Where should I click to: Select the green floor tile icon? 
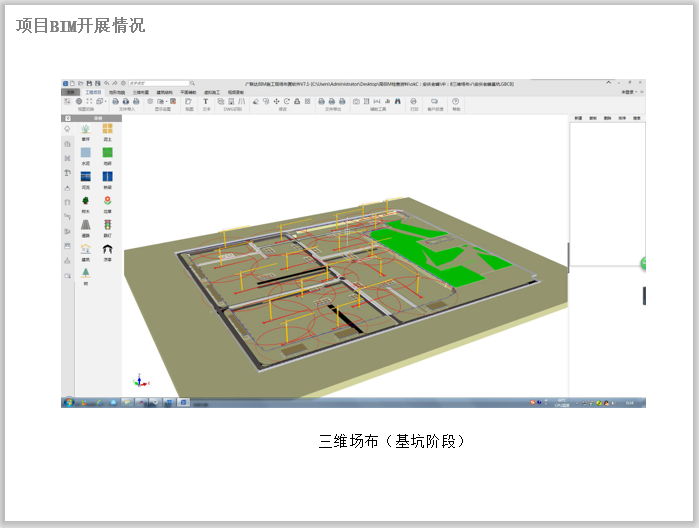(107, 153)
